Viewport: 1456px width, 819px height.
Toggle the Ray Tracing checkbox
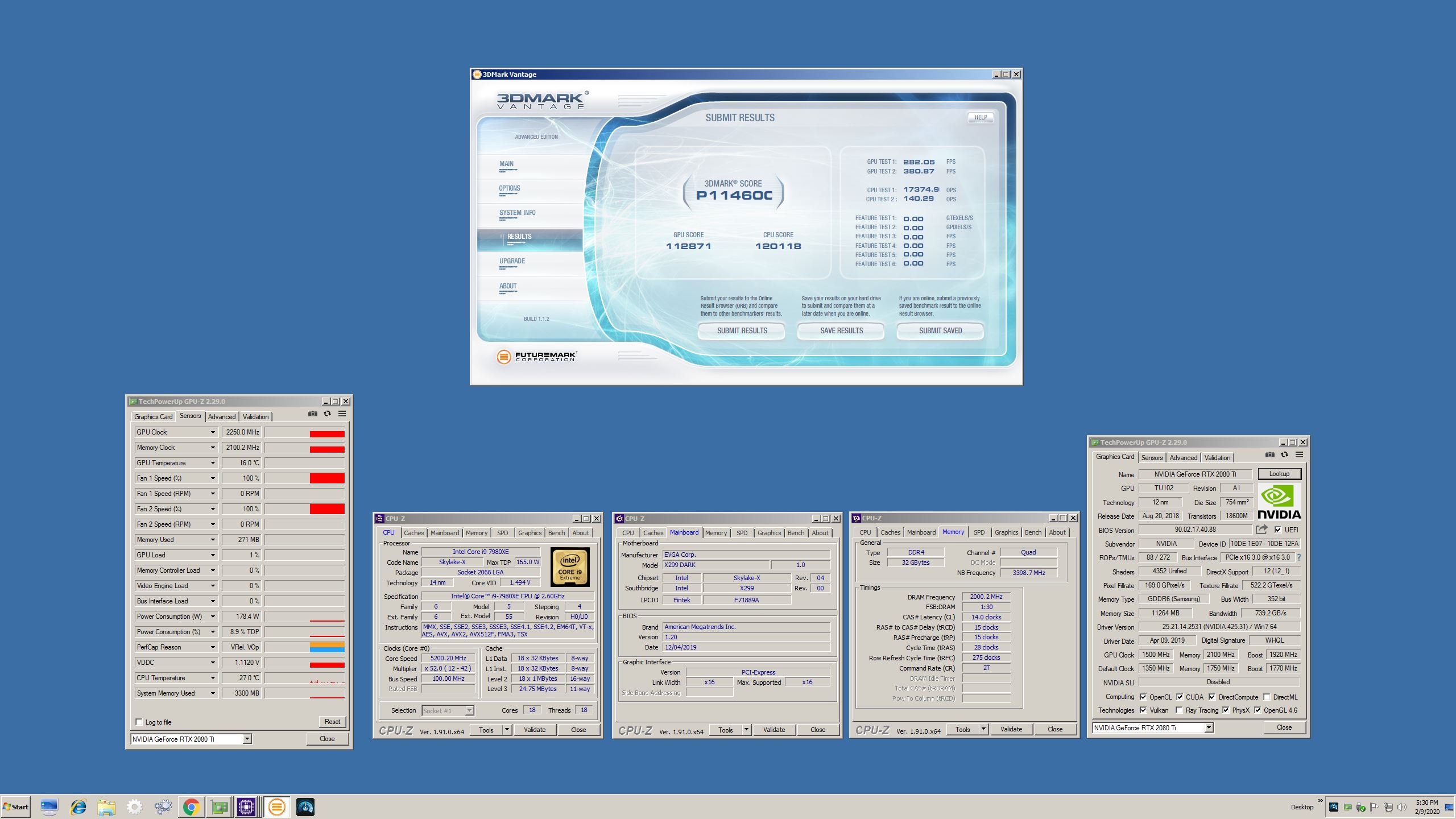pyautogui.click(x=1179, y=710)
